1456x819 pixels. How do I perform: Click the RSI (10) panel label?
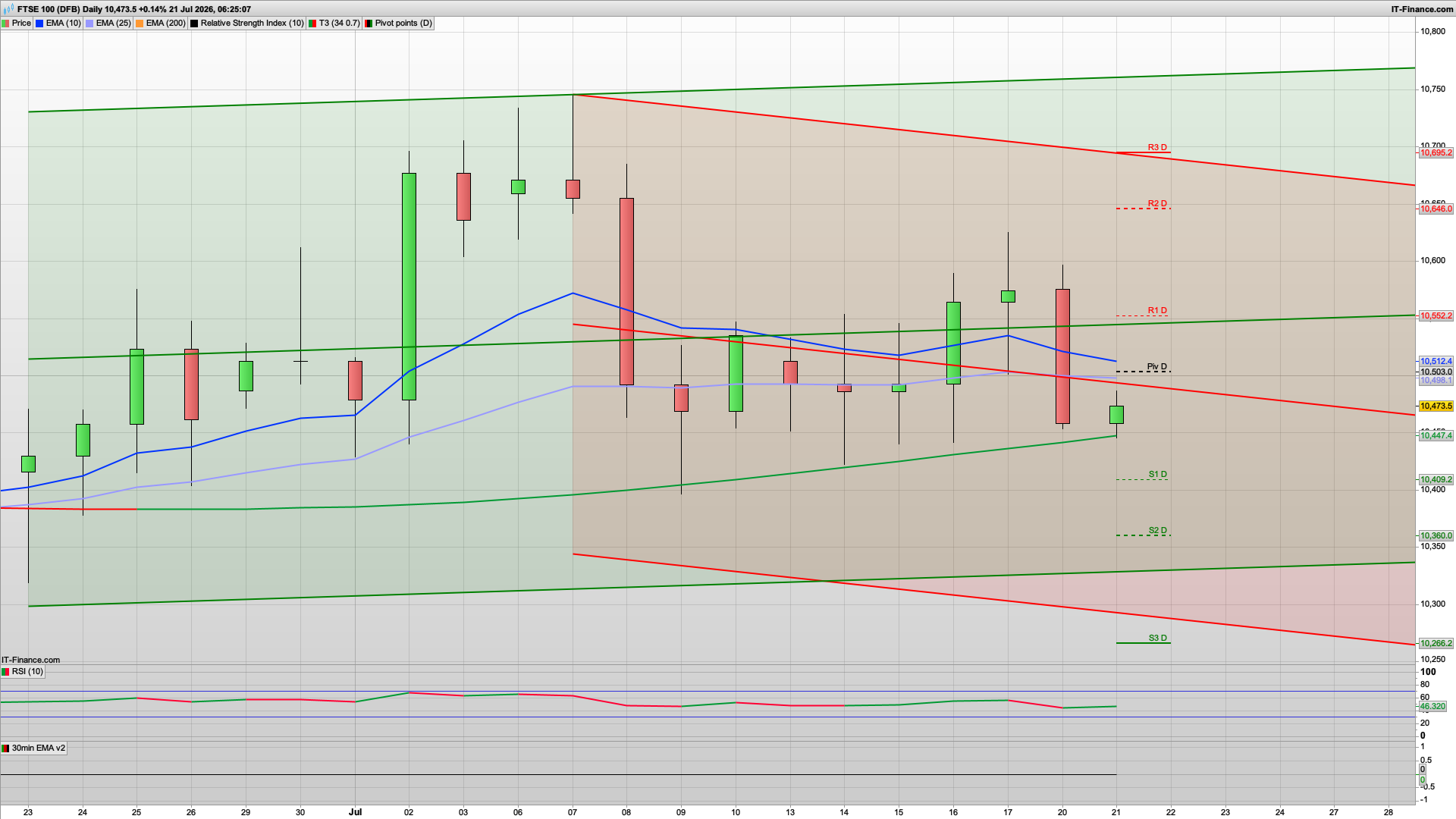(x=27, y=672)
